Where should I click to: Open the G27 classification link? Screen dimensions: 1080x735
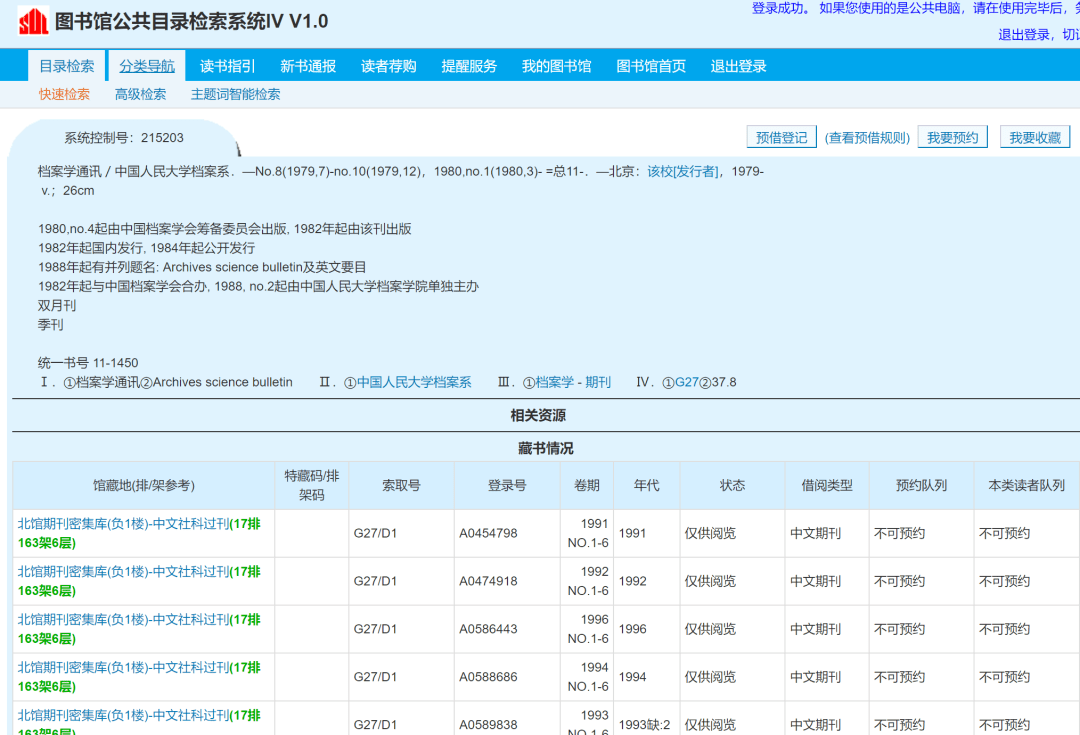point(687,382)
